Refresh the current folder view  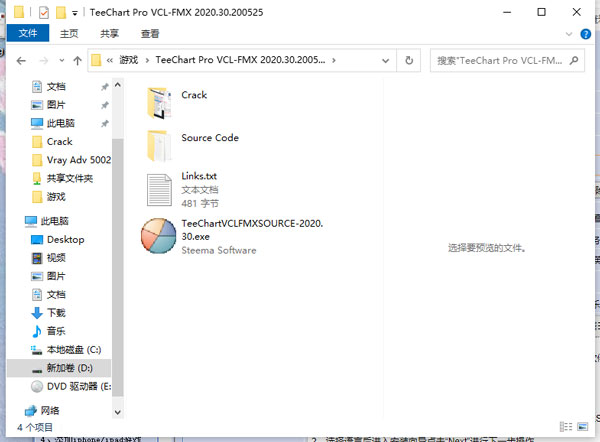coord(409,60)
